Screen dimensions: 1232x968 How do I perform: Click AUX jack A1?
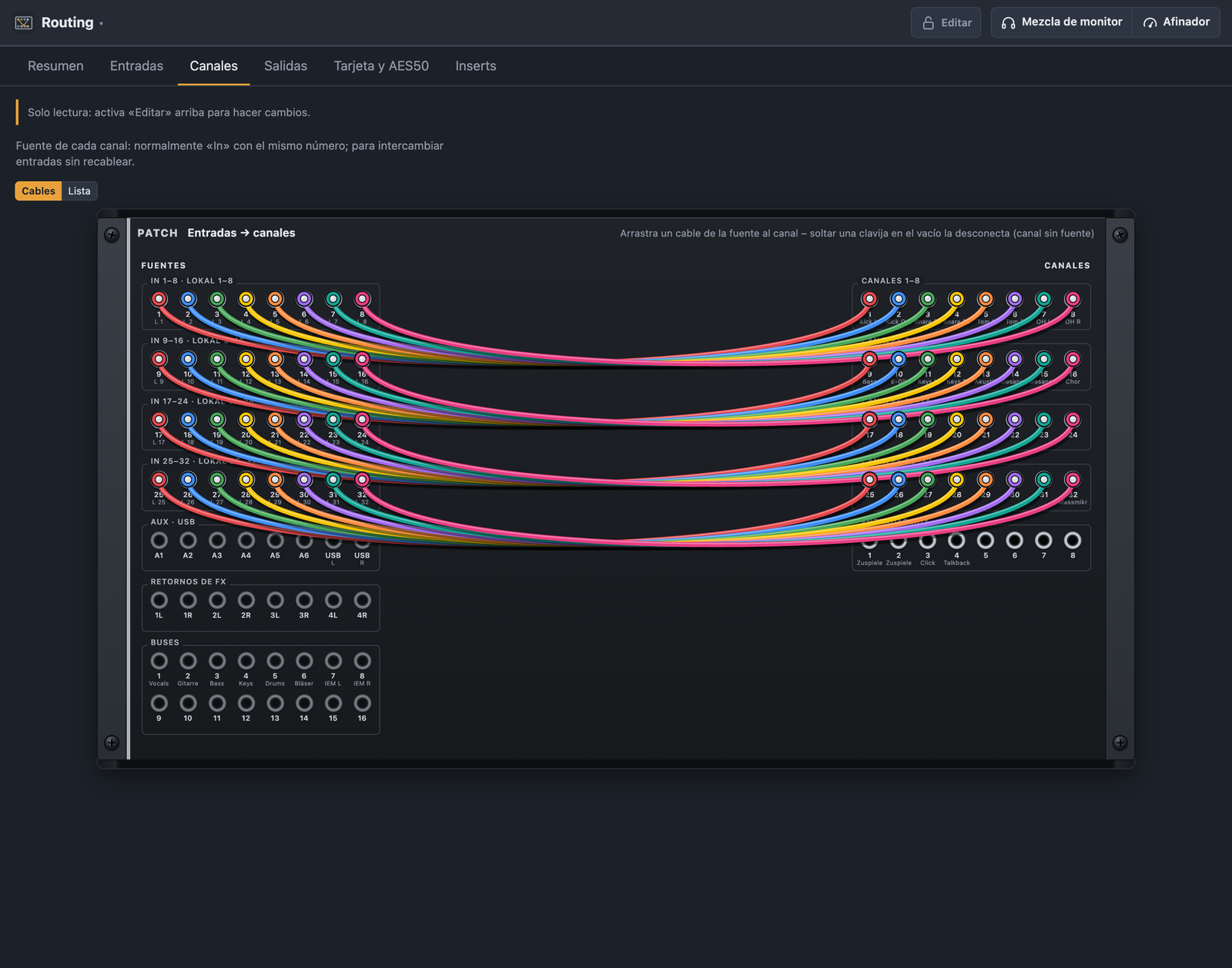159,541
